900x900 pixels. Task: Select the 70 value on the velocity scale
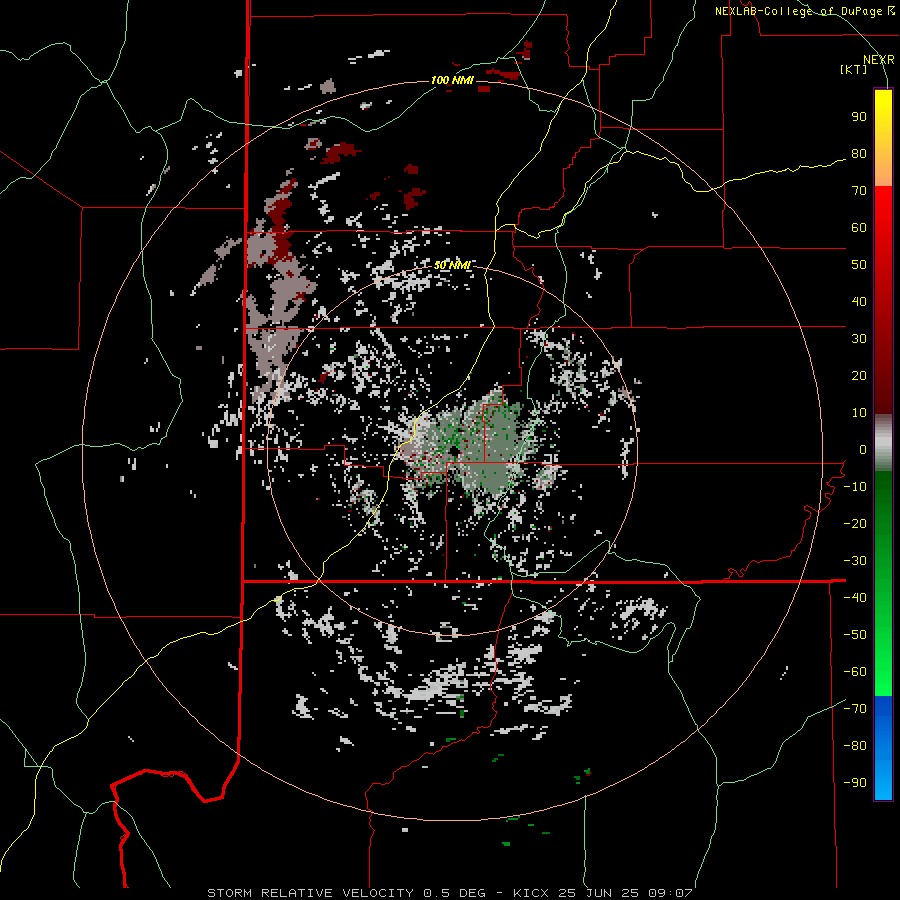coord(859,191)
